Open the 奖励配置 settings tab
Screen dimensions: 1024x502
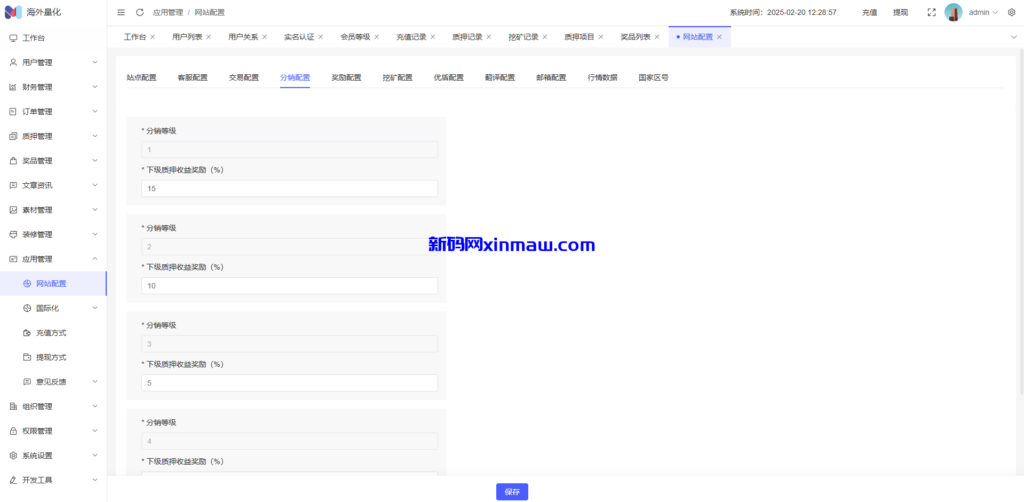[346, 78]
